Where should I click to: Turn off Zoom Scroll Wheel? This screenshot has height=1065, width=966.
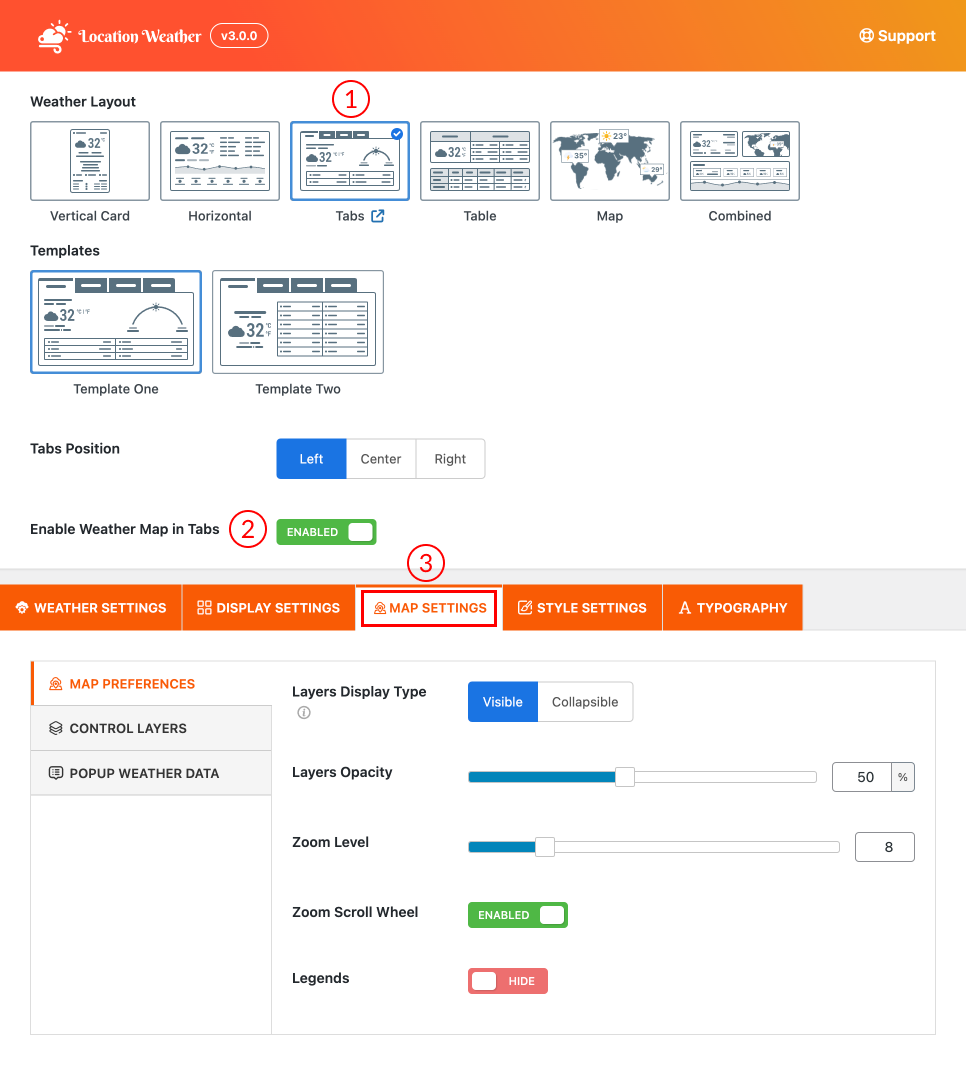[517, 914]
